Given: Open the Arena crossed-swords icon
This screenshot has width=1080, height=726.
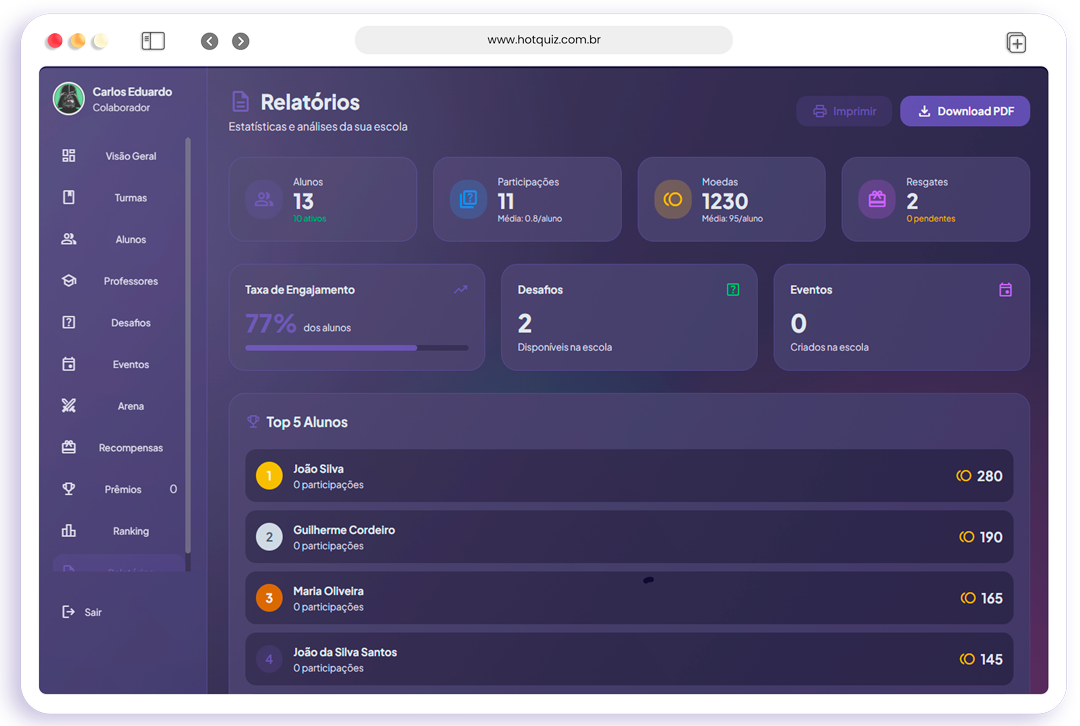Looking at the screenshot, I should (x=69, y=406).
